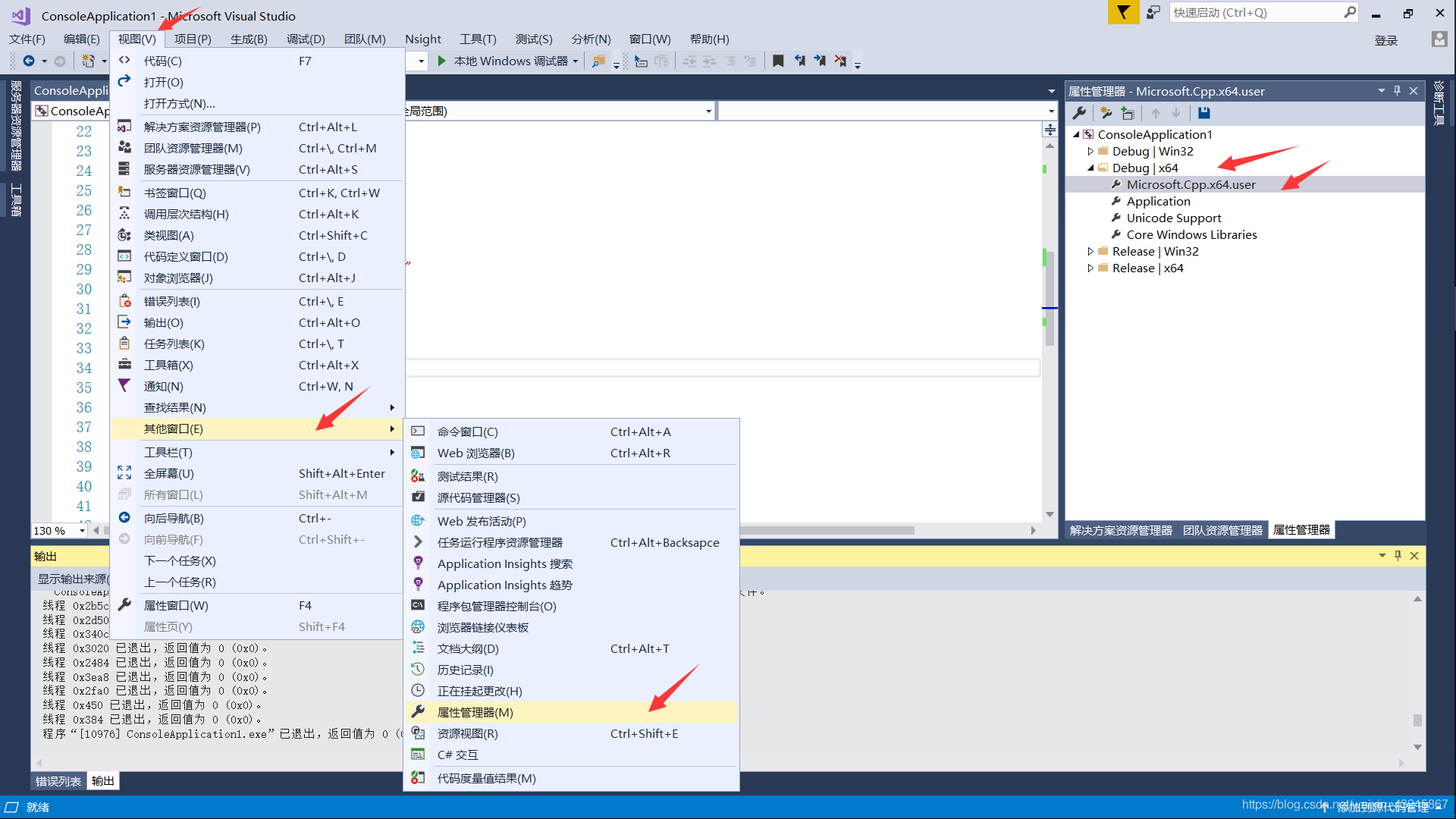The image size is (1456, 819).
Task: Choose Full Screen from View menu
Action: [258, 474]
